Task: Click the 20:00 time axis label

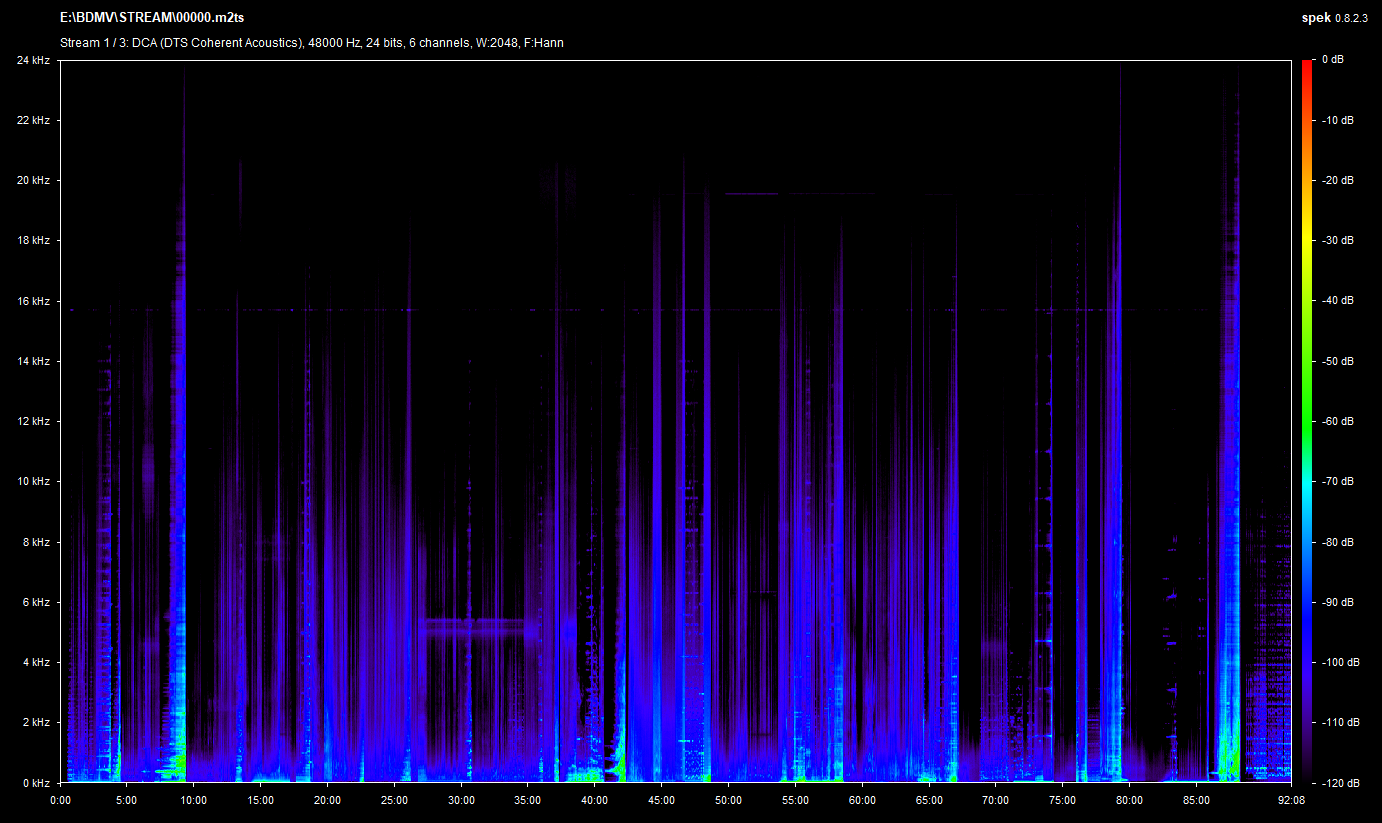Action: [x=327, y=800]
